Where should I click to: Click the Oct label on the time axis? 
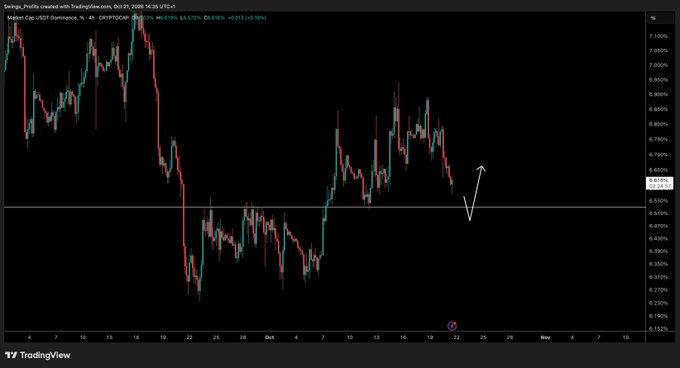(269, 337)
